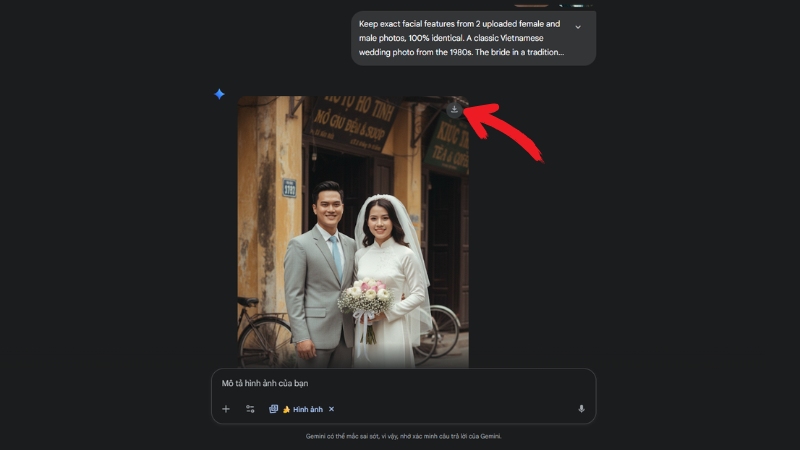Select the Hình ảnh chip label
The height and width of the screenshot is (450, 800).
[308, 409]
